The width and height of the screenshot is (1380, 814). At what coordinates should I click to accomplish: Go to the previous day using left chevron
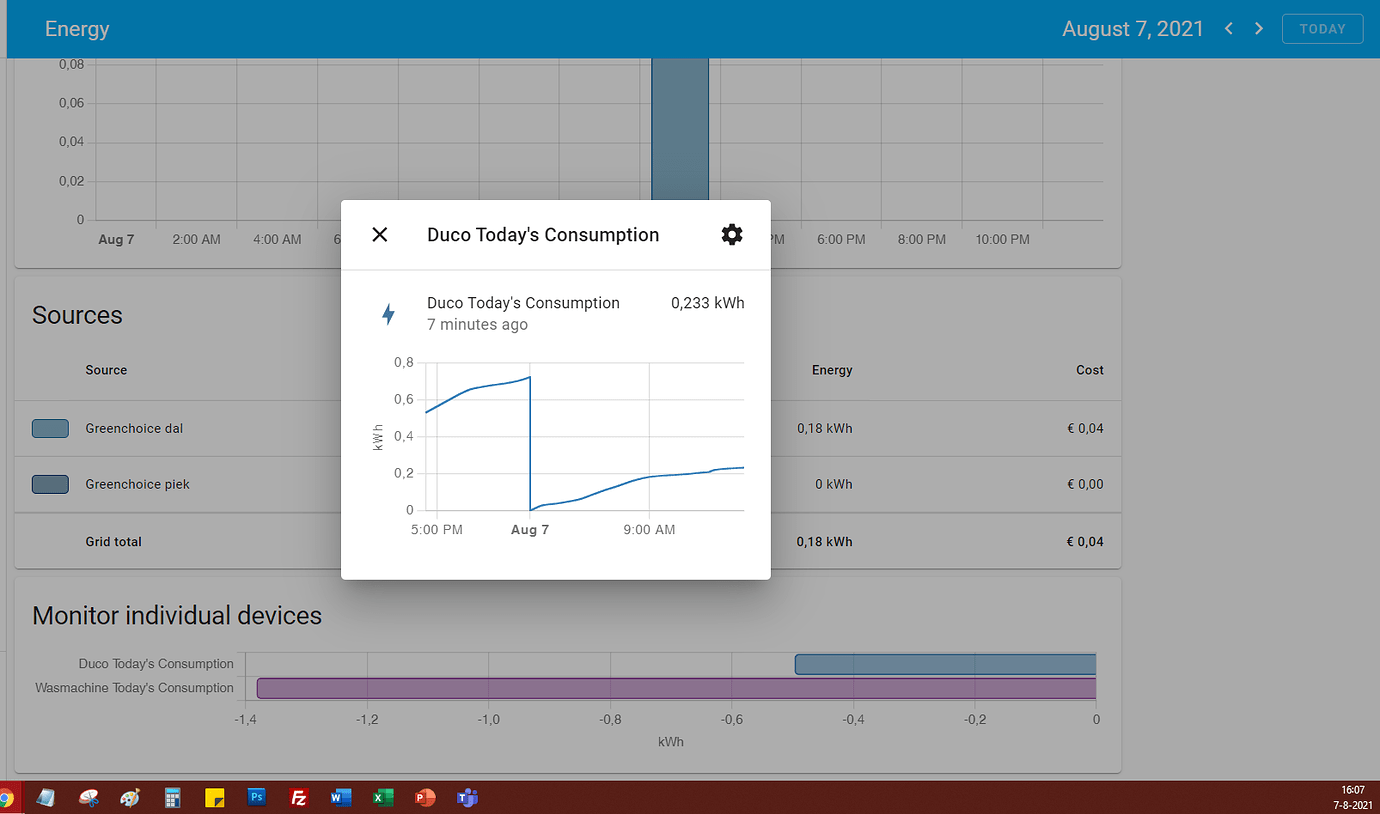[1228, 28]
